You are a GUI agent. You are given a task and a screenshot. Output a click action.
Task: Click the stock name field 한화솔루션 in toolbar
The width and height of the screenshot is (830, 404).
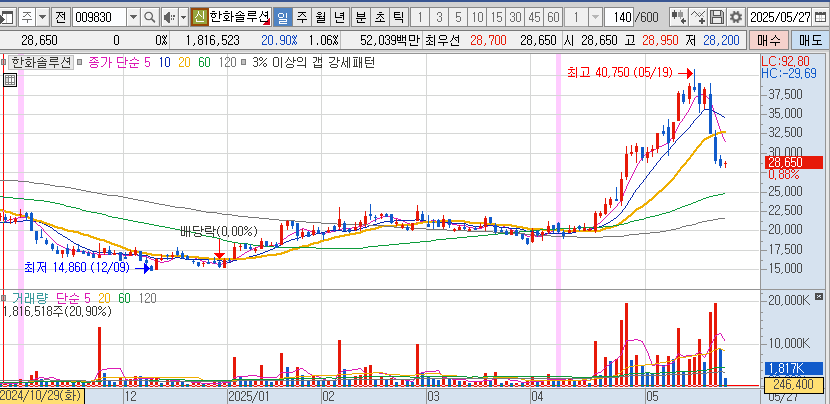point(240,17)
